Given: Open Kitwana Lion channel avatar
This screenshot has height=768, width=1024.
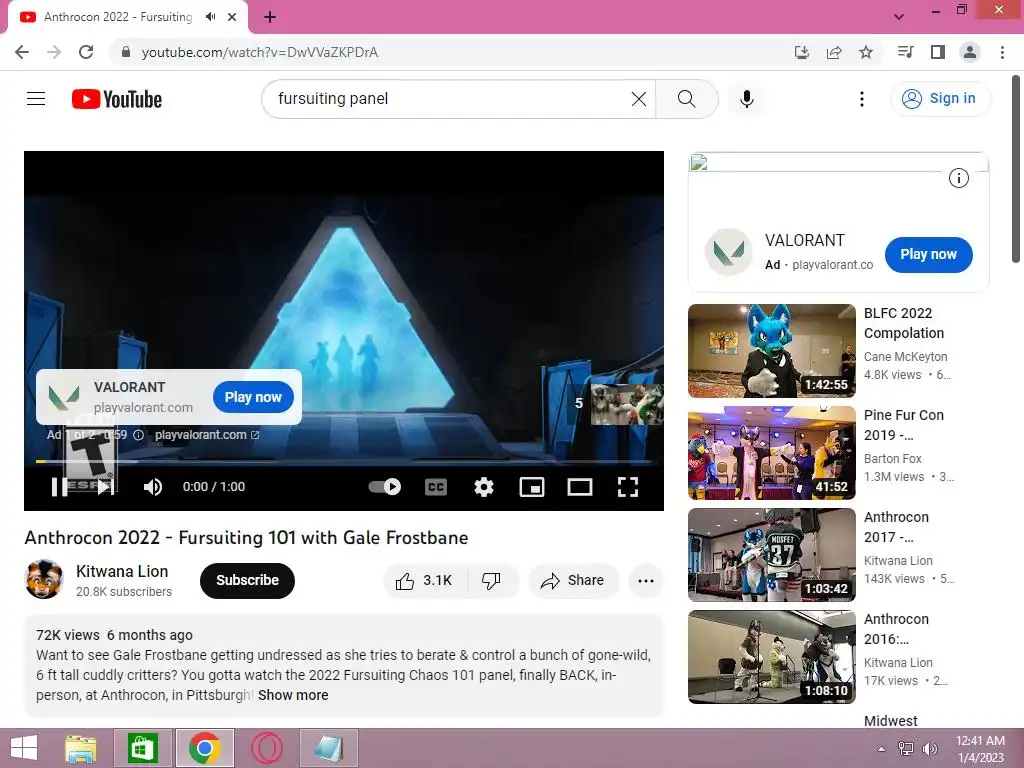Looking at the screenshot, I should tap(44, 580).
